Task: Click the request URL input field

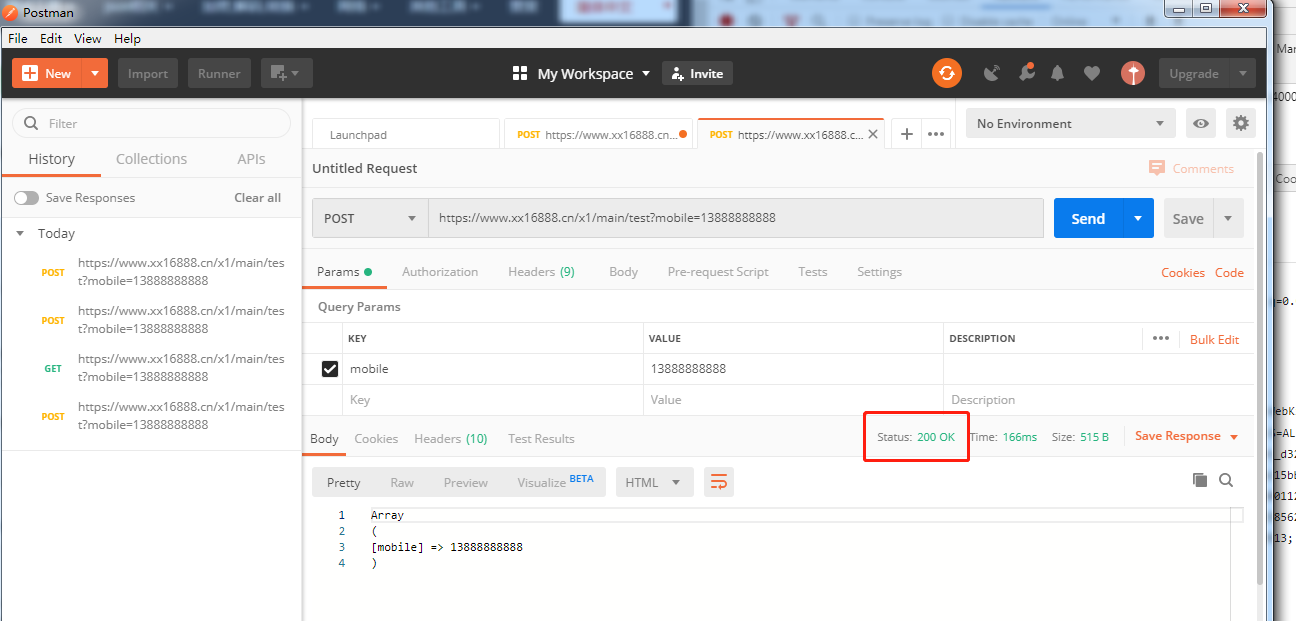Action: [x=736, y=218]
